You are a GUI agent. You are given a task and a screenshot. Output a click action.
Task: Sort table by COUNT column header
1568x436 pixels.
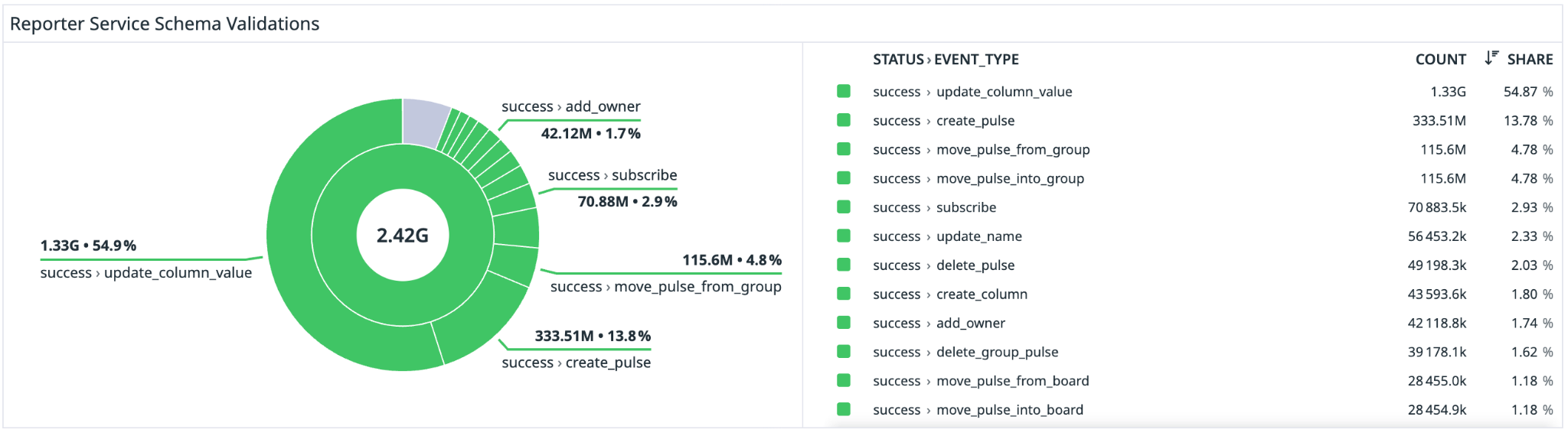(x=1440, y=60)
